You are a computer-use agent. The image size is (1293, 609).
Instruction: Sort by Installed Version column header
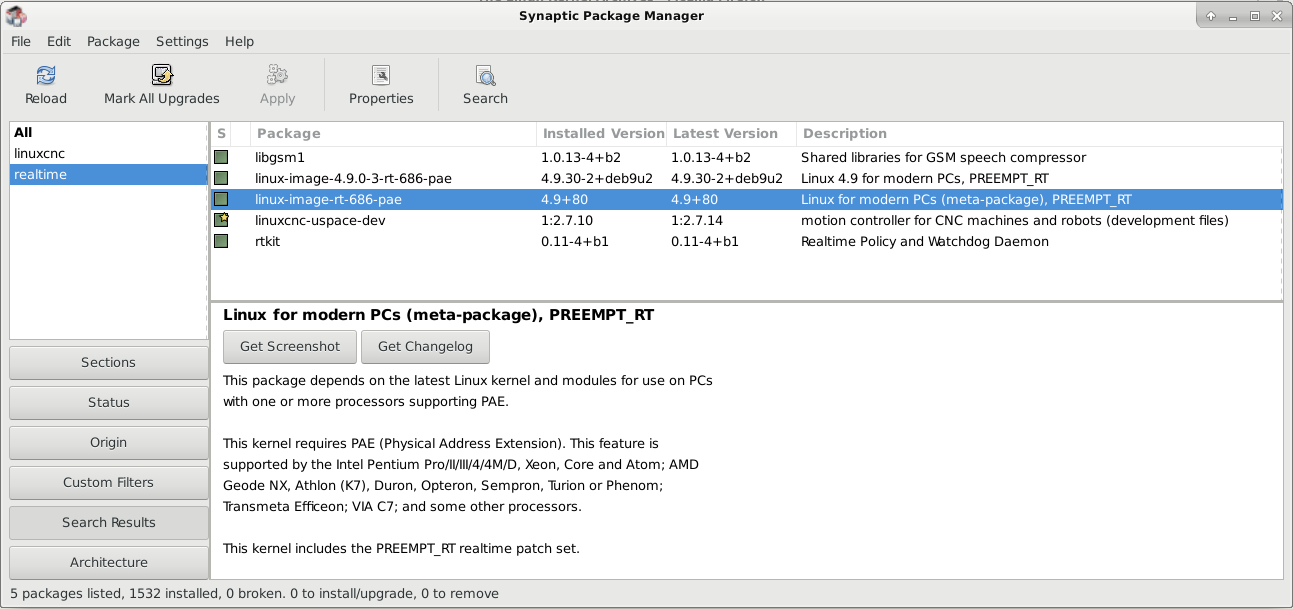(602, 133)
